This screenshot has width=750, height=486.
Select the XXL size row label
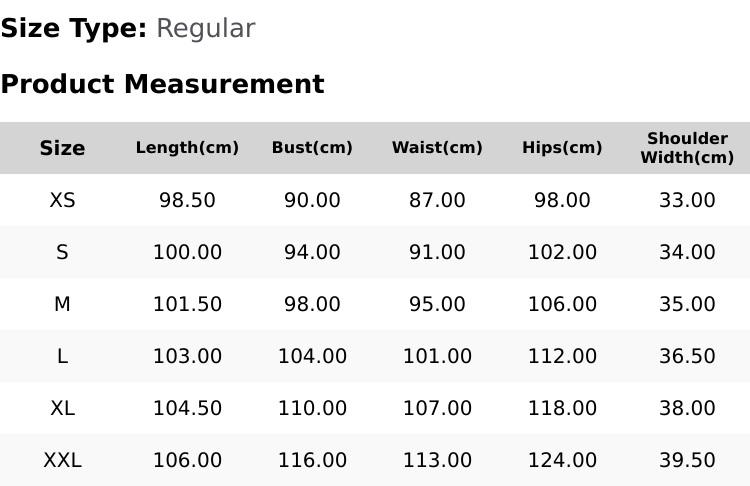coord(62,461)
